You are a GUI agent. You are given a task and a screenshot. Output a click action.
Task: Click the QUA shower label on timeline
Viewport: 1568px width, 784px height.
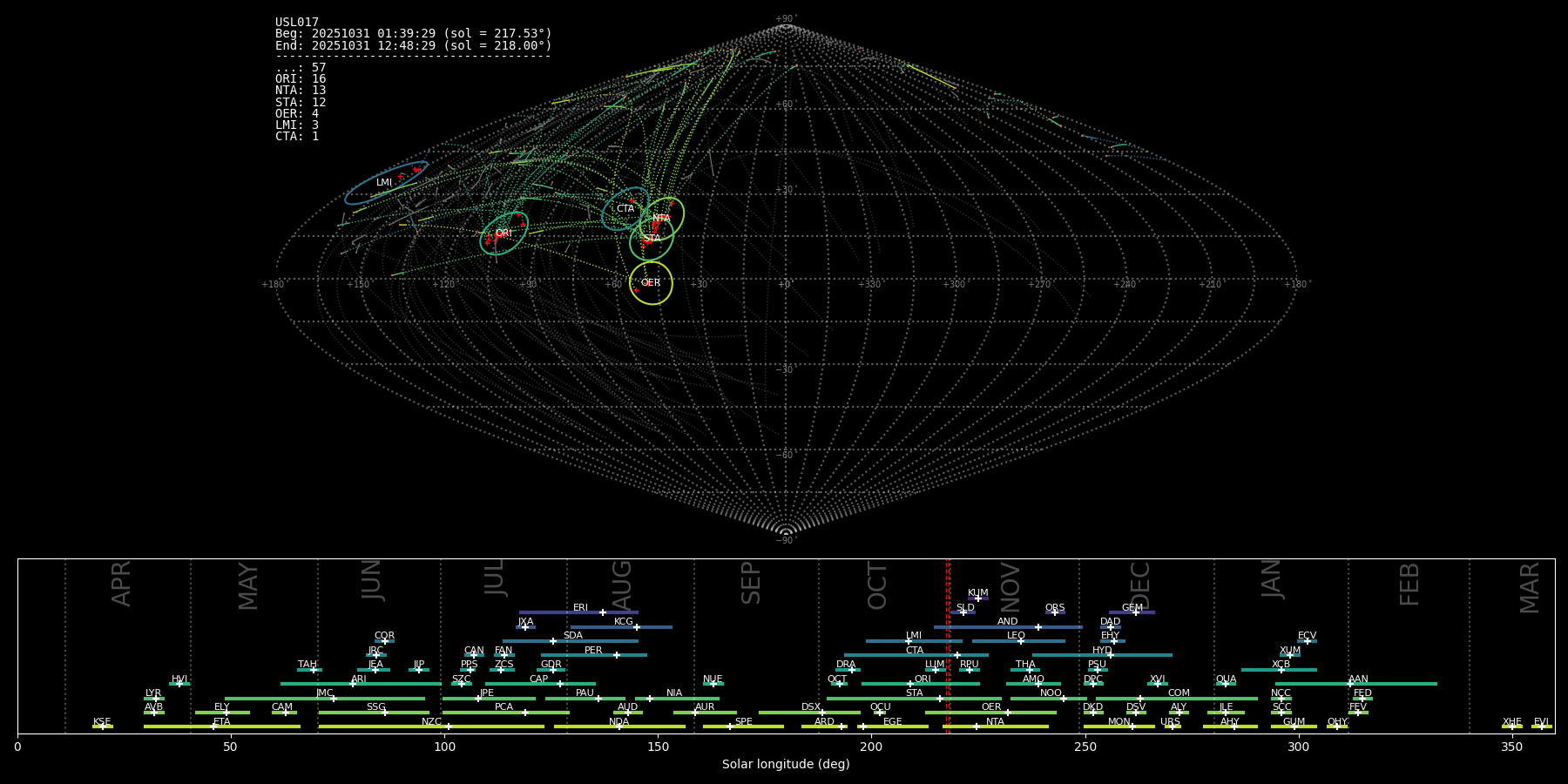click(1226, 679)
